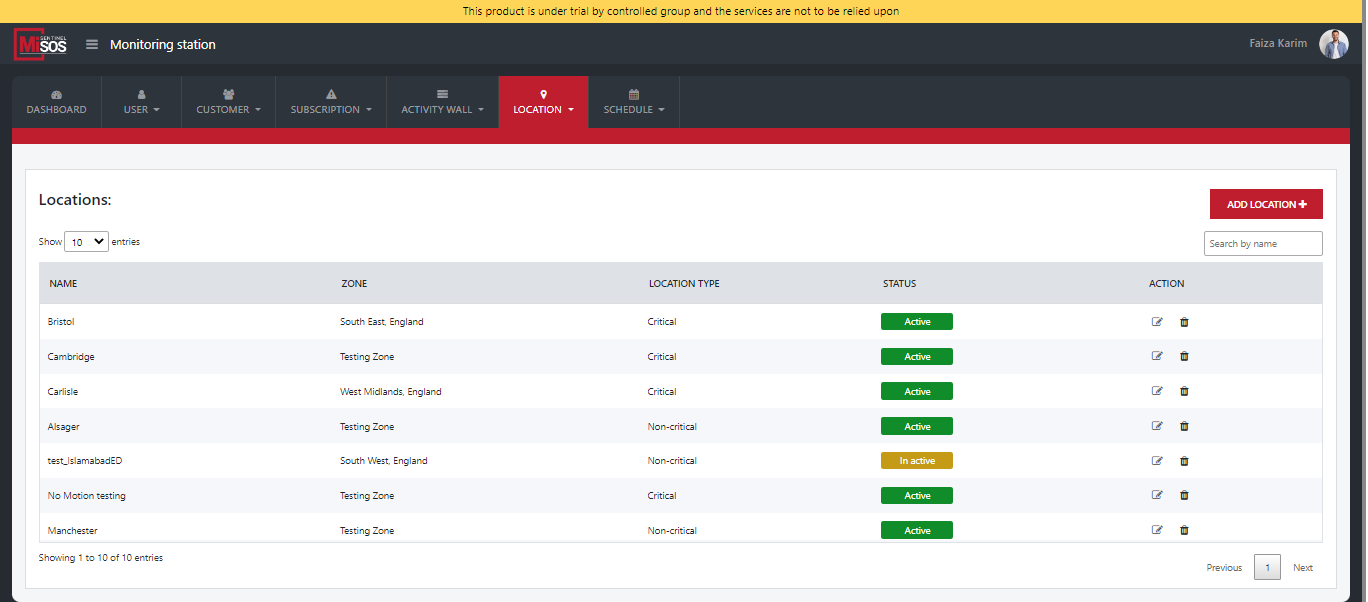Open the Show entries count selector
The image size is (1368, 602).
click(86, 242)
